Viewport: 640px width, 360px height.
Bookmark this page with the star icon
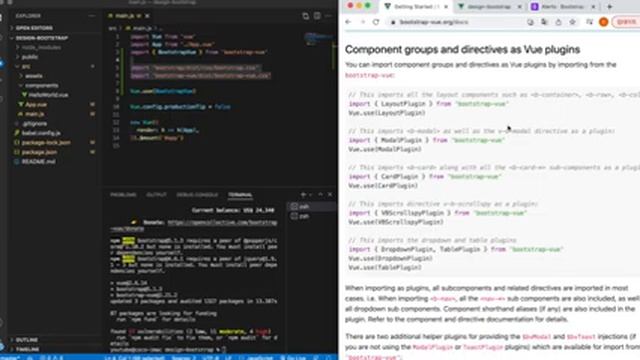(x=573, y=22)
